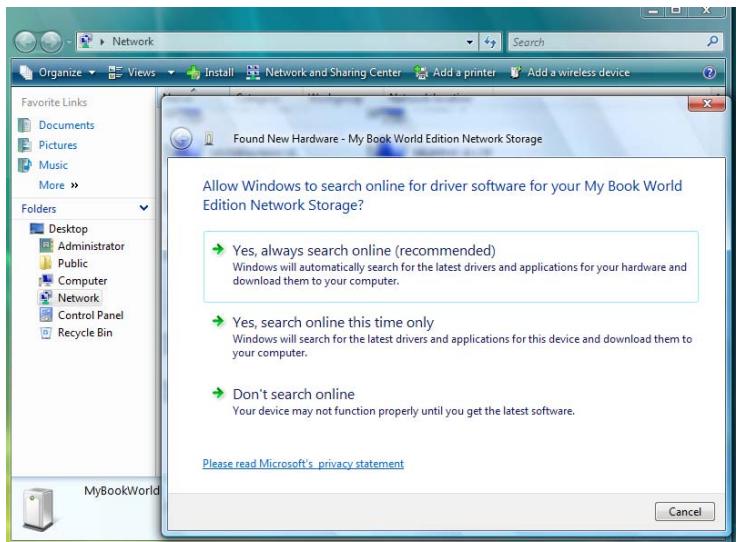737x542 pixels.
Task: Select Administrator folder in tree
Action: coord(91,246)
